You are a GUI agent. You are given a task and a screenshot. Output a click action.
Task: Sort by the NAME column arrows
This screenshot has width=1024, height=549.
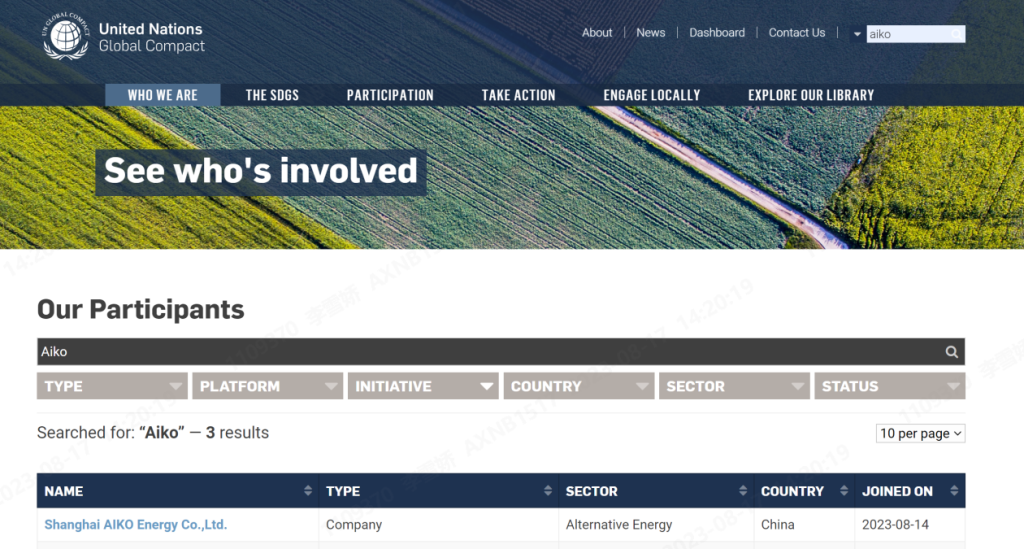(x=307, y=491)
